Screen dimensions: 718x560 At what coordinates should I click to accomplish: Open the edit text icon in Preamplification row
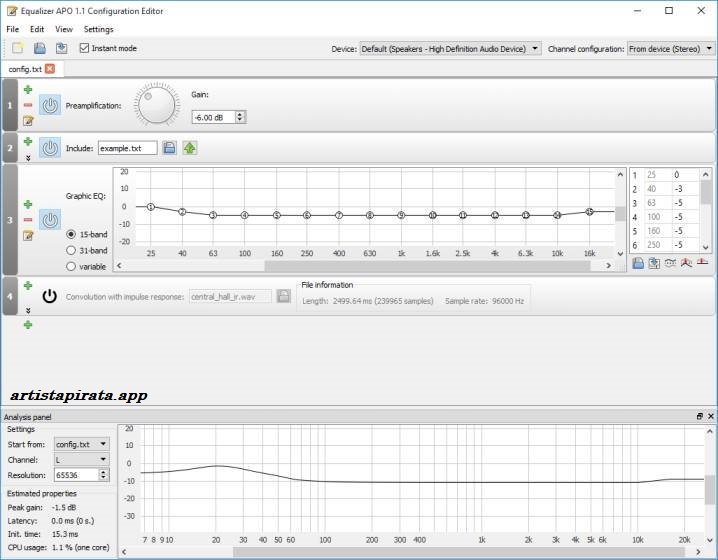click(x=28, y=121)
